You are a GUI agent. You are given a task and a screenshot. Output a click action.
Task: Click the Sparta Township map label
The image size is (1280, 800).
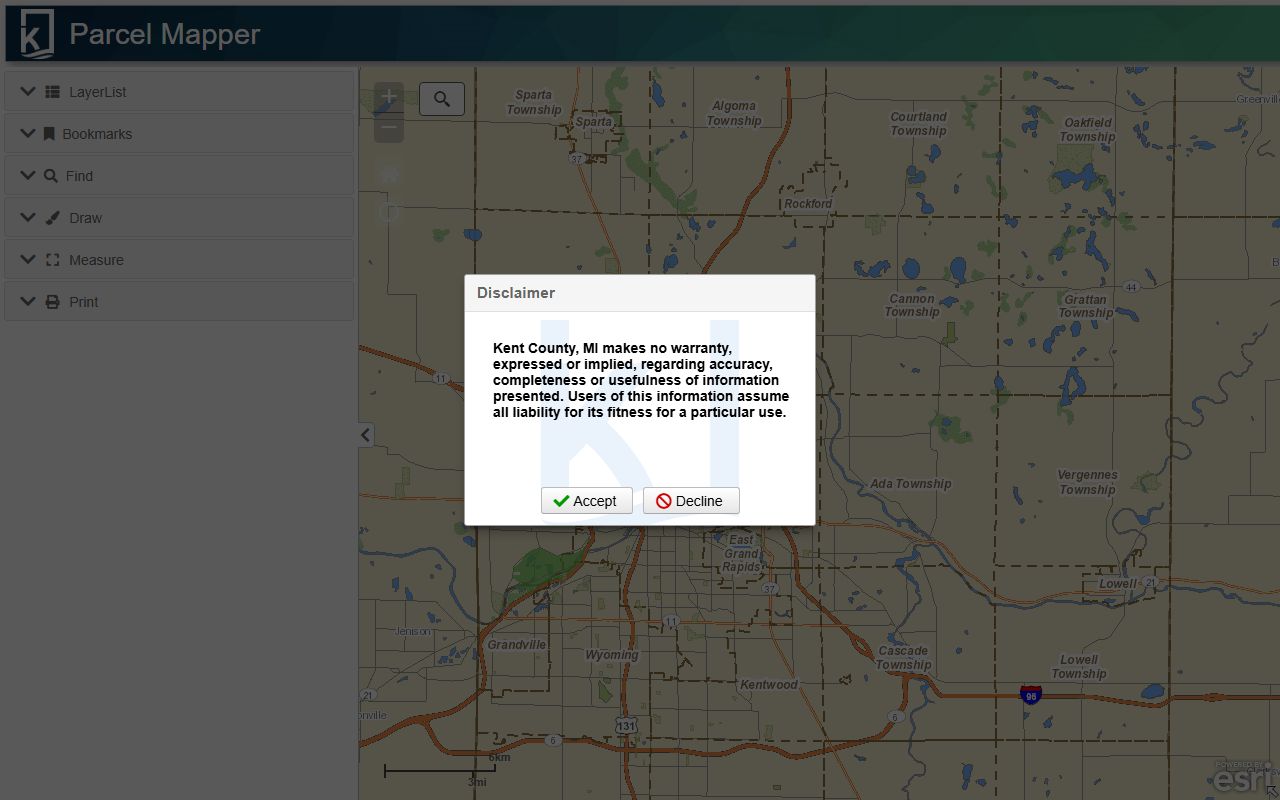coord(534,102)
